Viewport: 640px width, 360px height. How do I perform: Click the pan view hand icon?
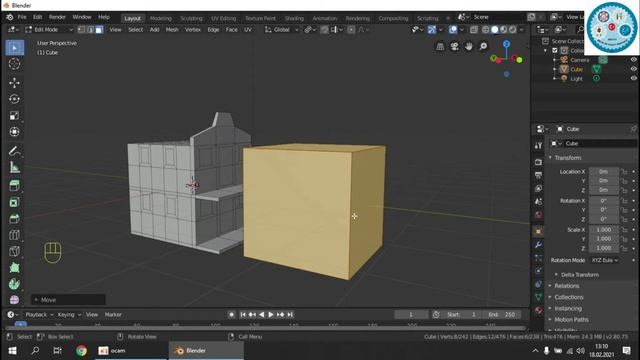pyautogui.click(x=469, y=47)
